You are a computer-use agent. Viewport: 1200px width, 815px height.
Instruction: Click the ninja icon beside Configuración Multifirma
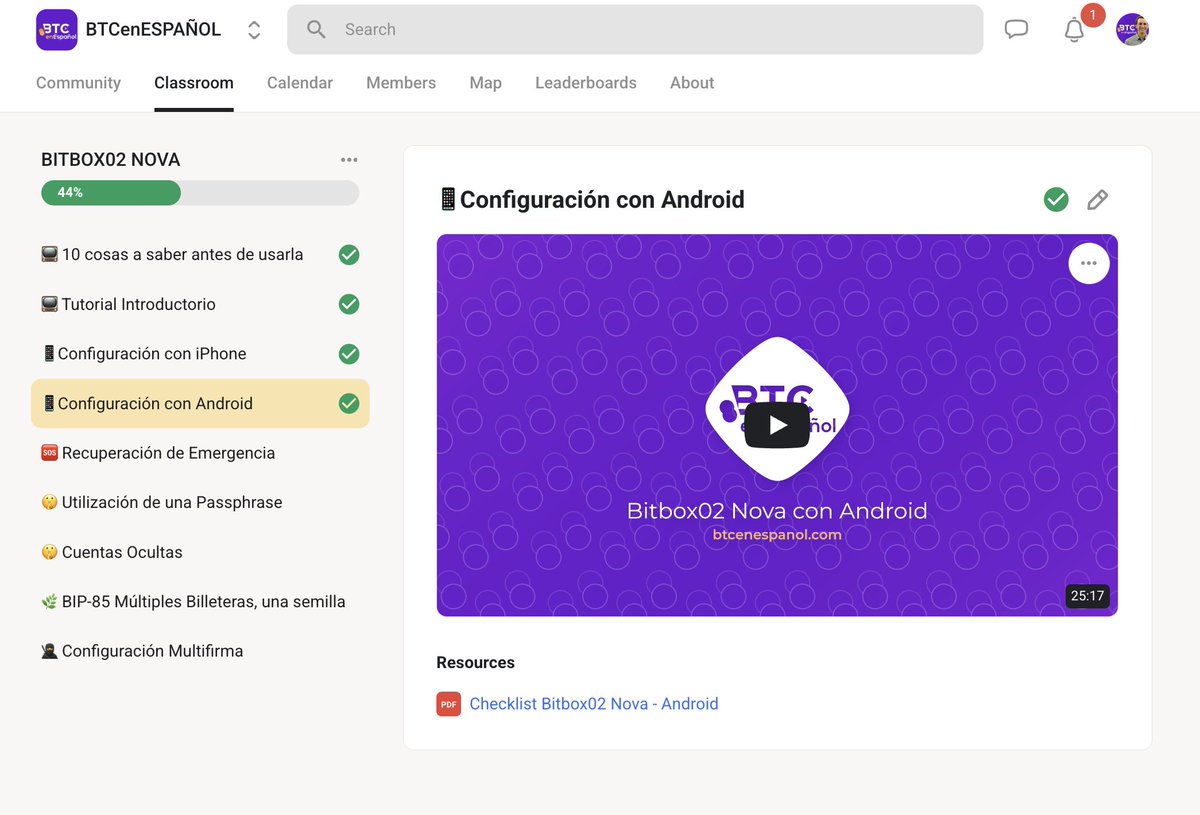pyautogui.click(x=49, y=651)
